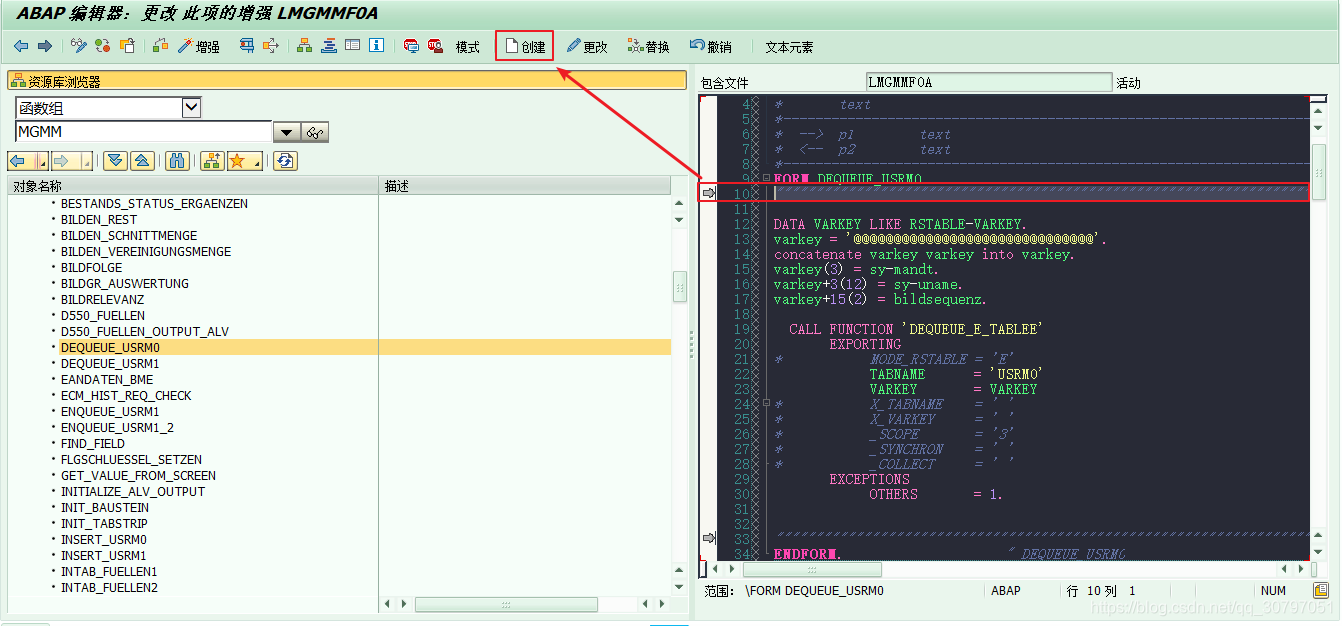
Task: Click the 描述 column header
Action: 525,186
